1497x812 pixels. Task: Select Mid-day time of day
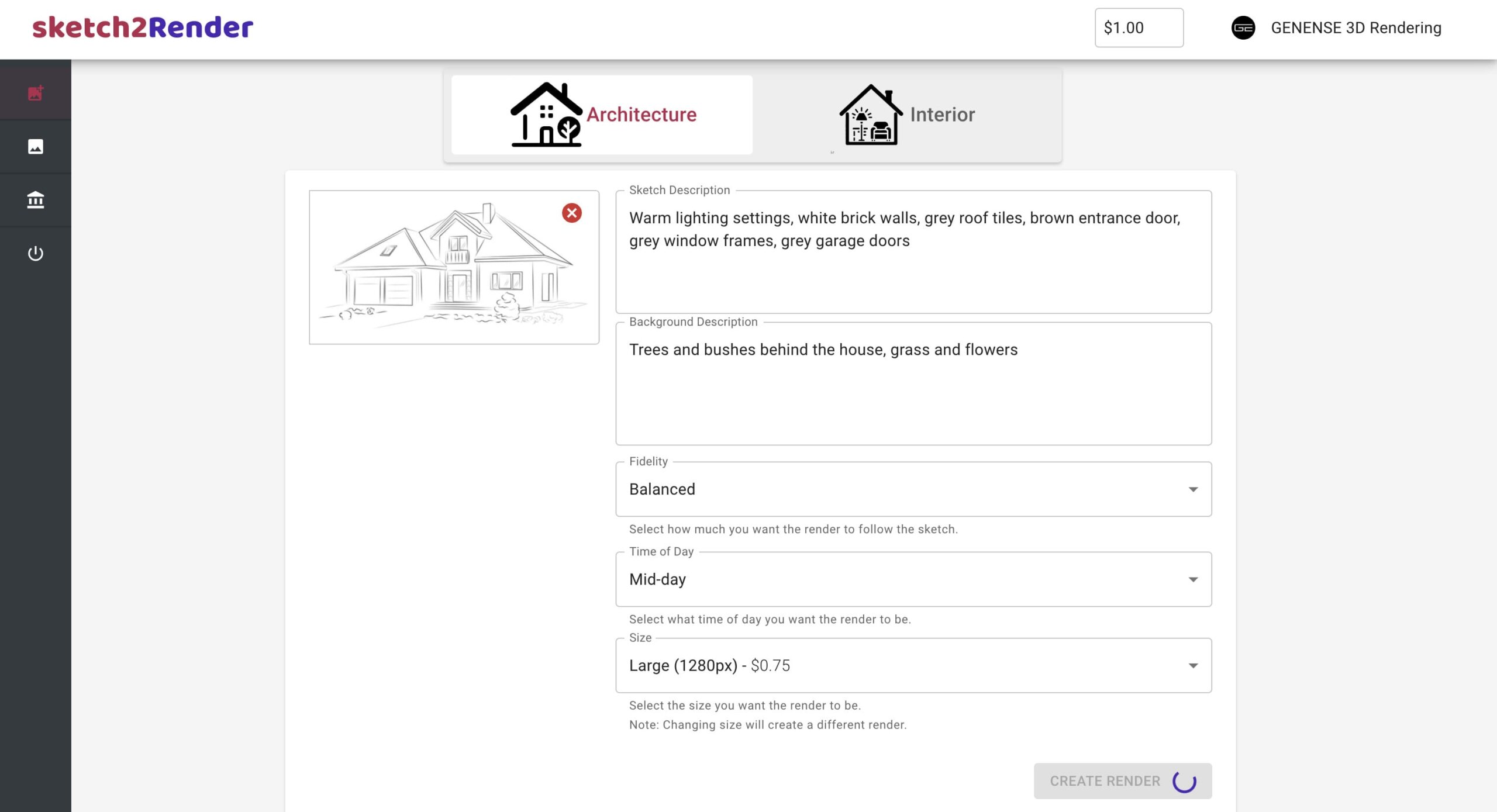(912, 579)
